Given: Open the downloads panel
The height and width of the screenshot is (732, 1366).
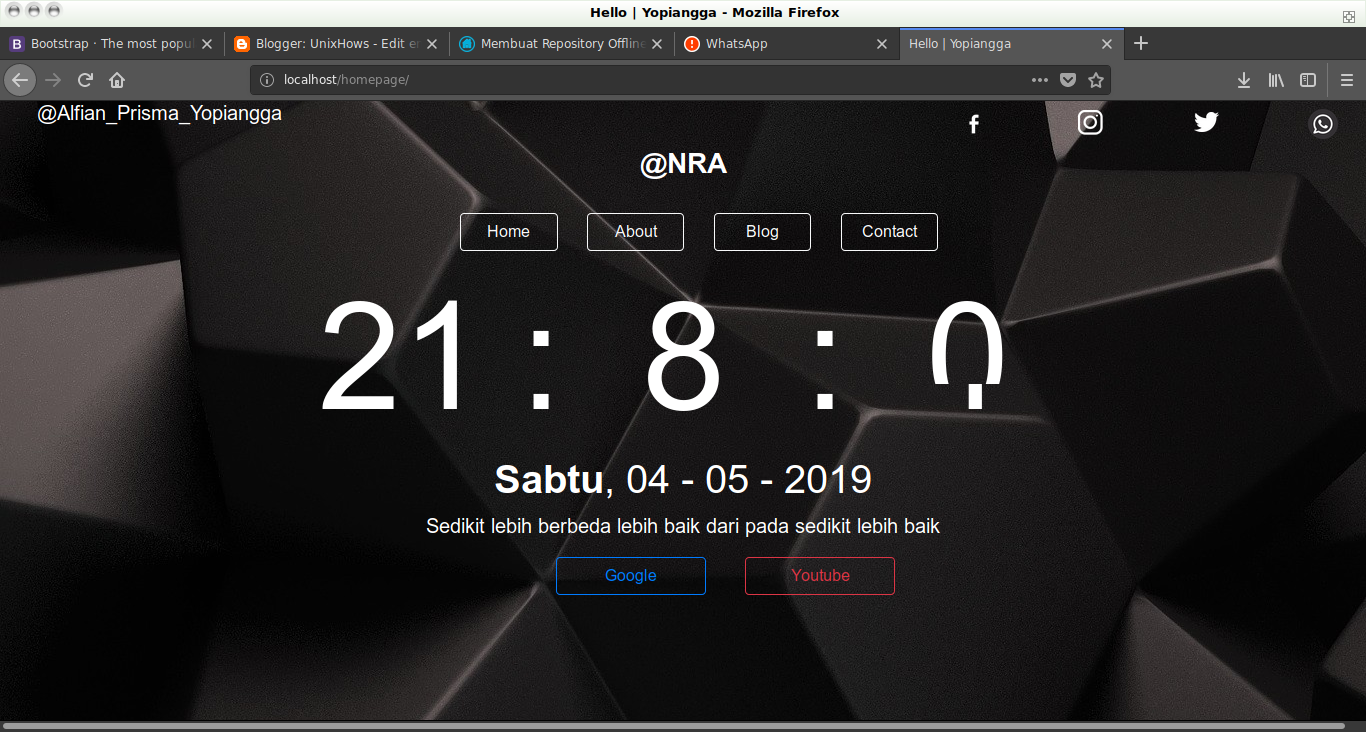Looking at the screenshot, I should (x=1244, y=80).
